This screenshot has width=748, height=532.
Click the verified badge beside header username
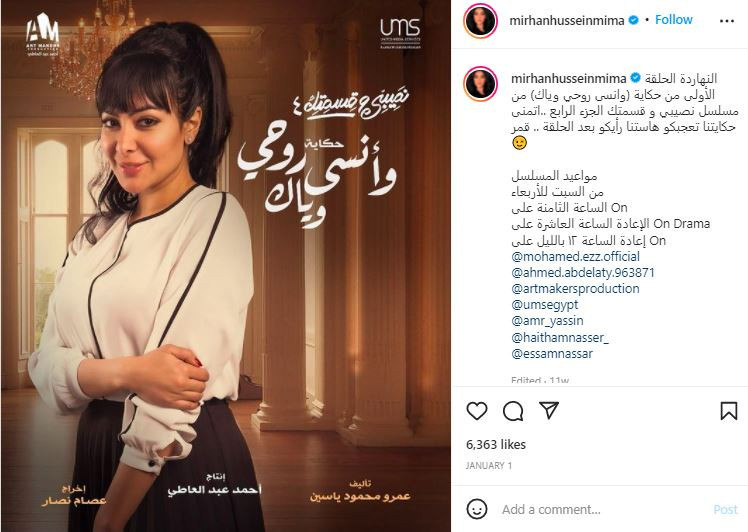point(634,20)
